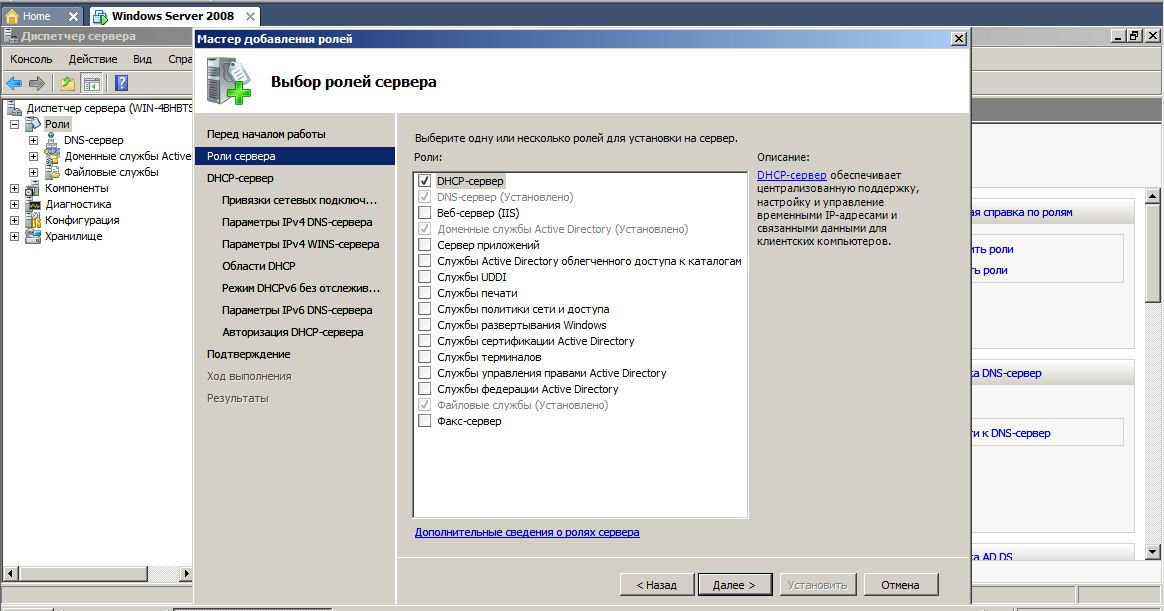
Task: Click the Up one level folder icon
Action: [x=68, y=83]
